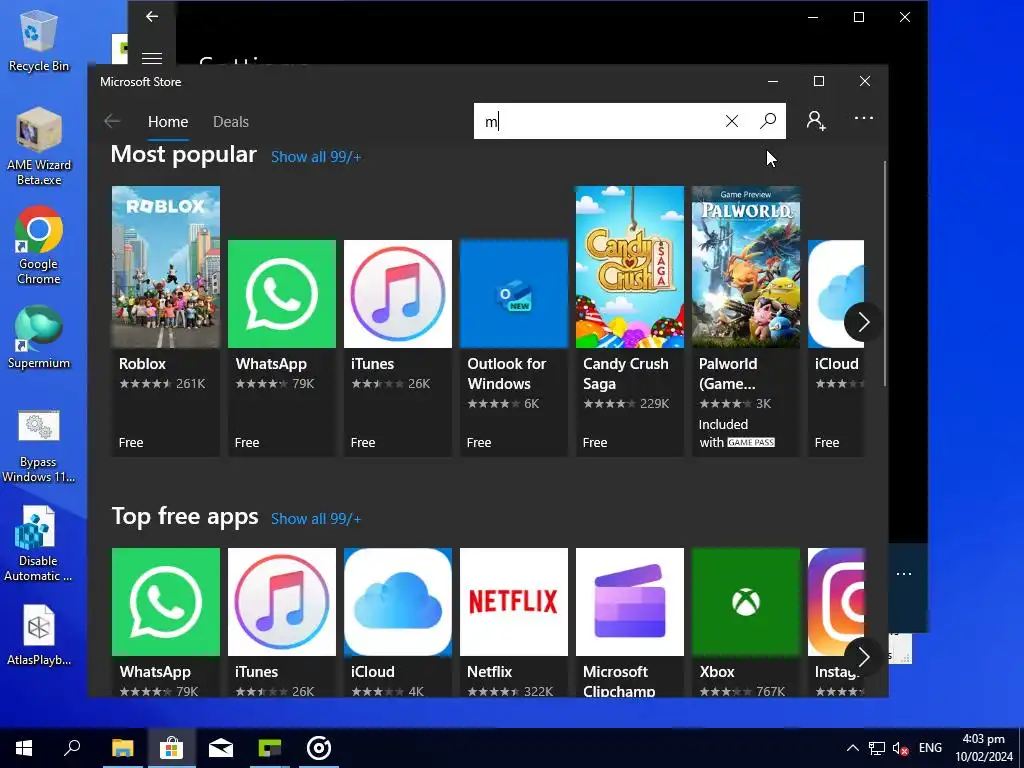This screenshot has width=1024, height=768.
Task: Switch to the Deals tab
Action: click(231, 122)
